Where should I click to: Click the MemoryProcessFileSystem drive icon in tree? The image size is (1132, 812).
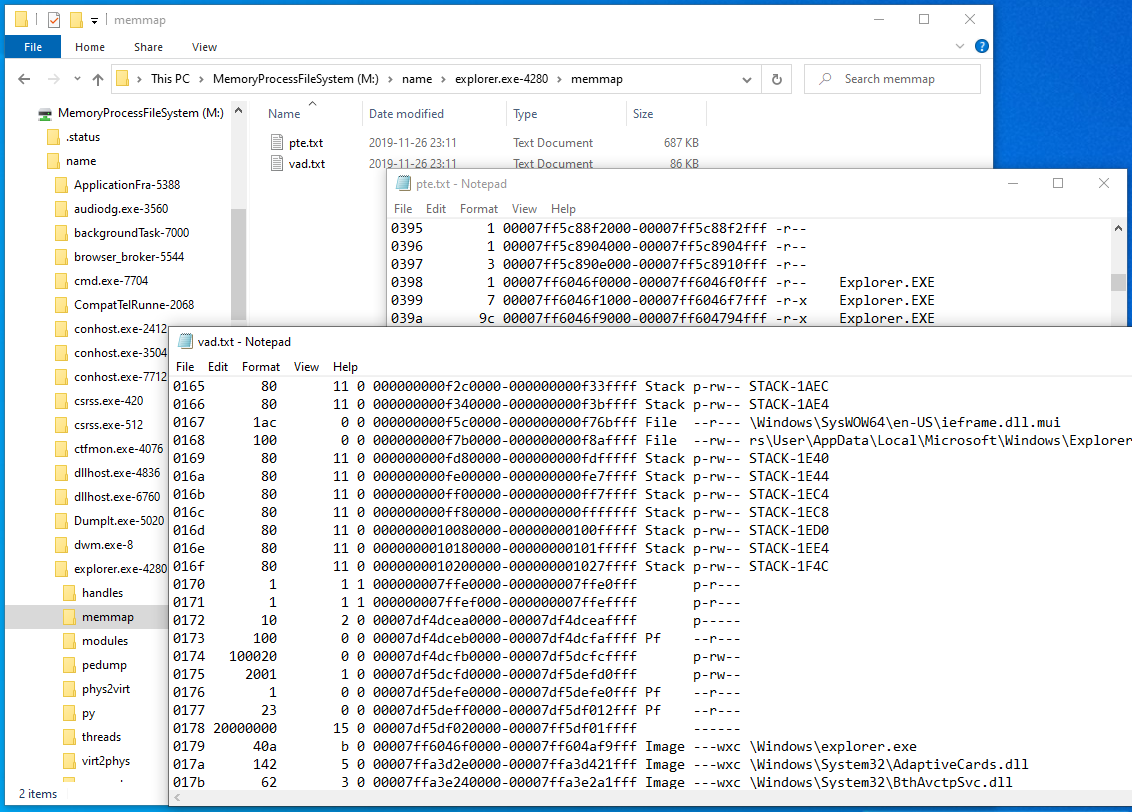pyautogui.click(x=45, y=113)
